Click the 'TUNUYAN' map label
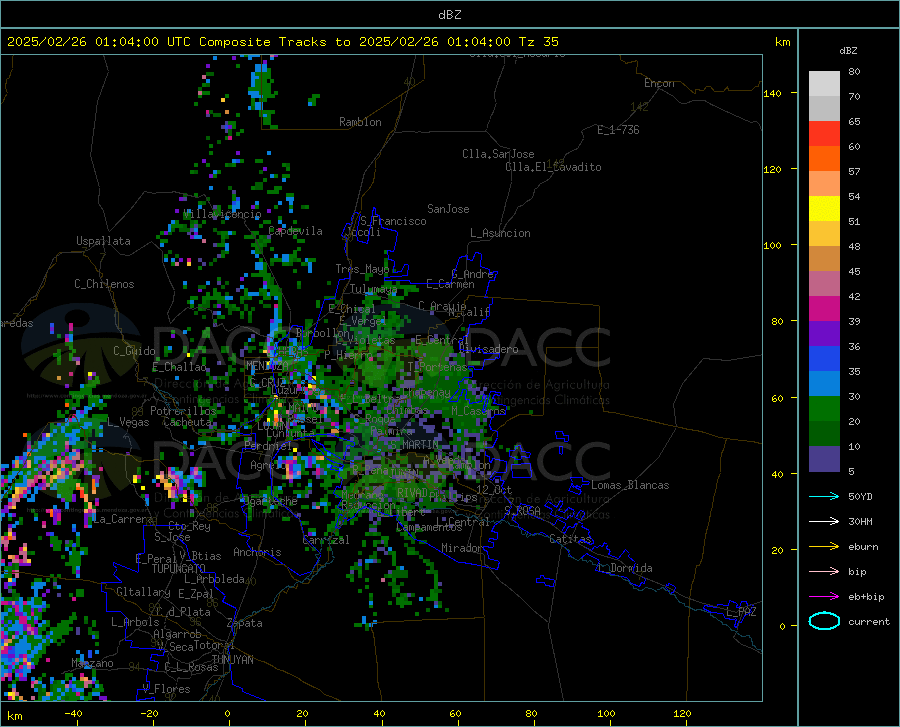 [232, 660]
